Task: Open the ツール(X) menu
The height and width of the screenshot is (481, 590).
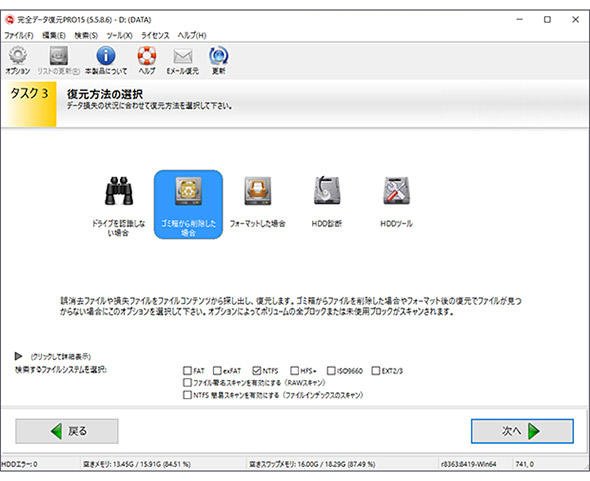Action: click(119, 35)
